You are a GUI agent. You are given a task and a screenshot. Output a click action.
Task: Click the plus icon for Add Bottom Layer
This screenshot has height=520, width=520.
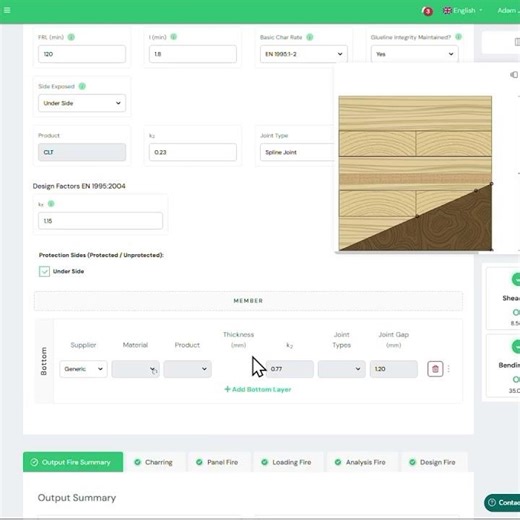pyautogui.click(x=227, y=389)
